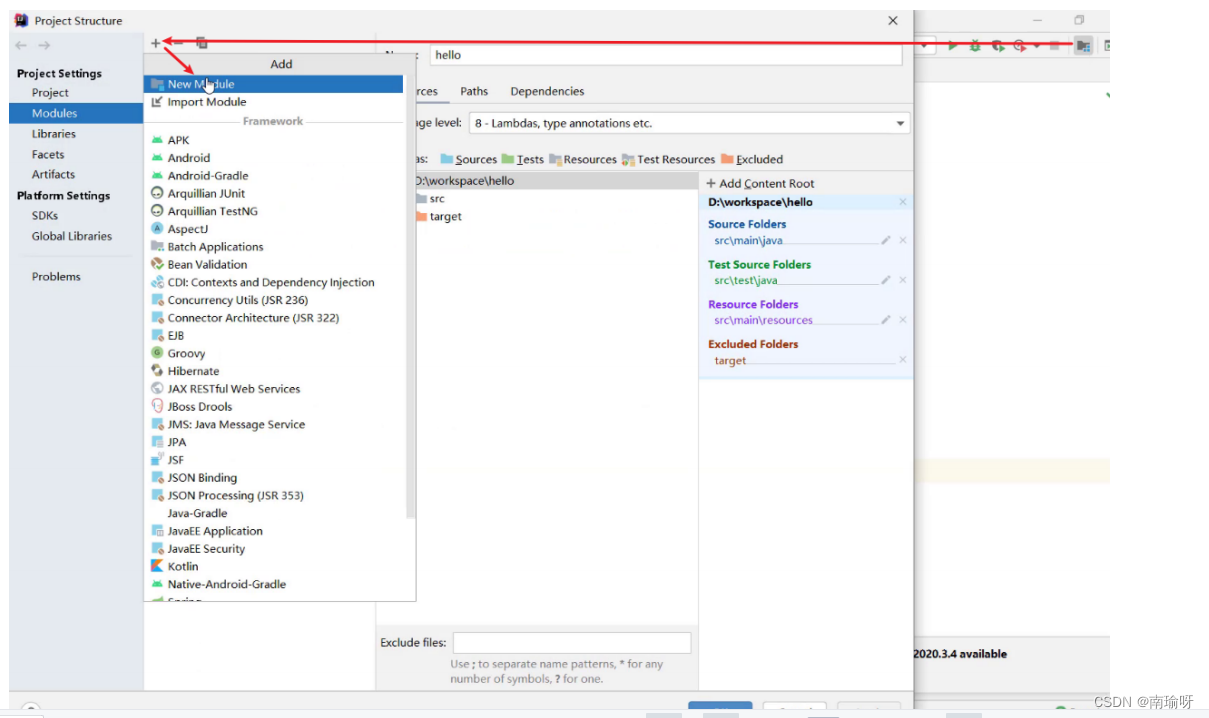The height and width of the screenshot is (718, 1209).
Task: Switch to the Paths tab
Action: [x=474, y=91]
